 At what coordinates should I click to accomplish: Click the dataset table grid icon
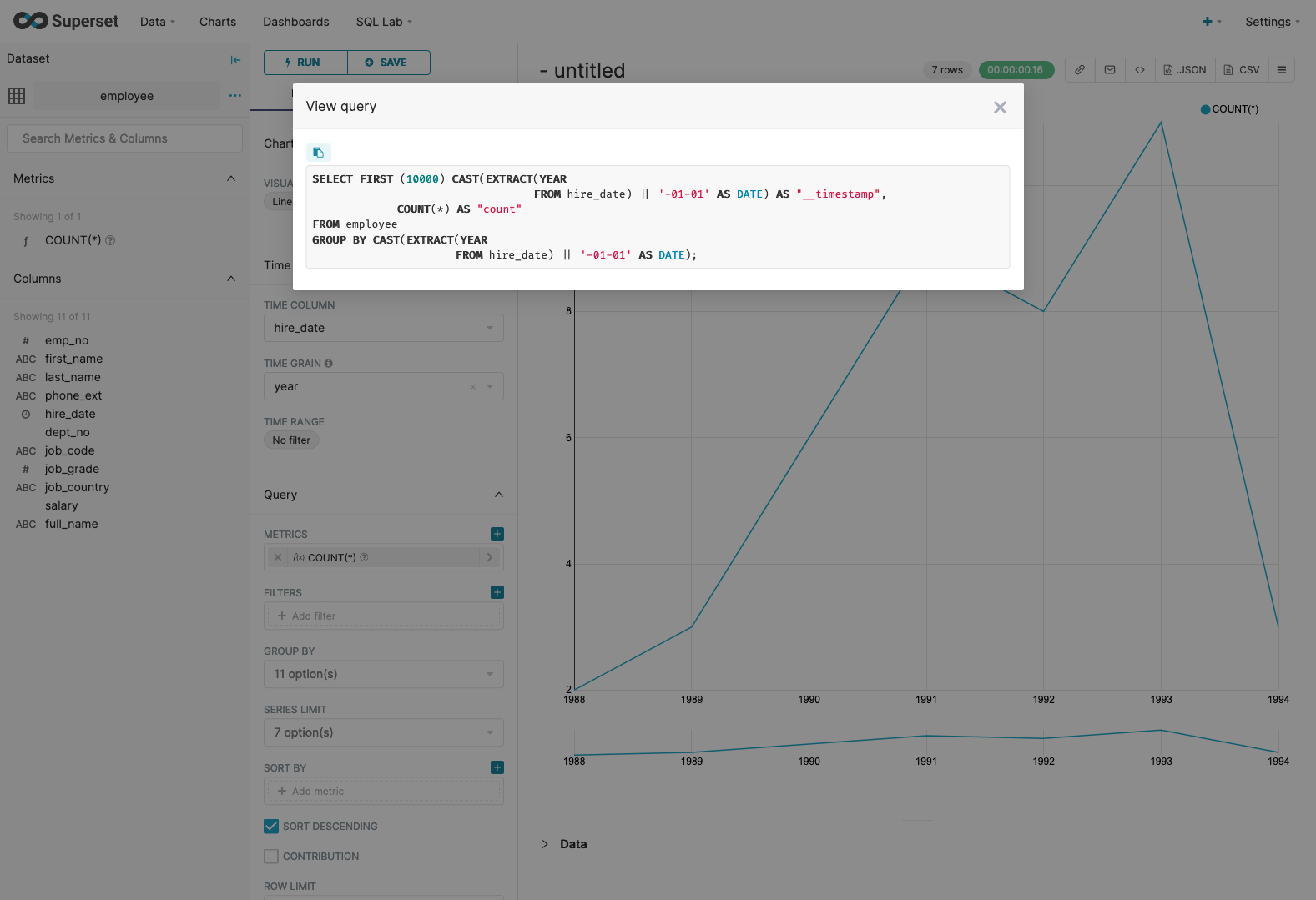[17, 96]
